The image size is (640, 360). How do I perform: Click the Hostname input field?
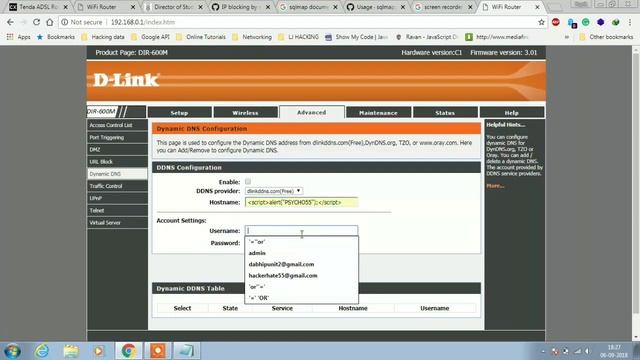[x=302, y=202]
